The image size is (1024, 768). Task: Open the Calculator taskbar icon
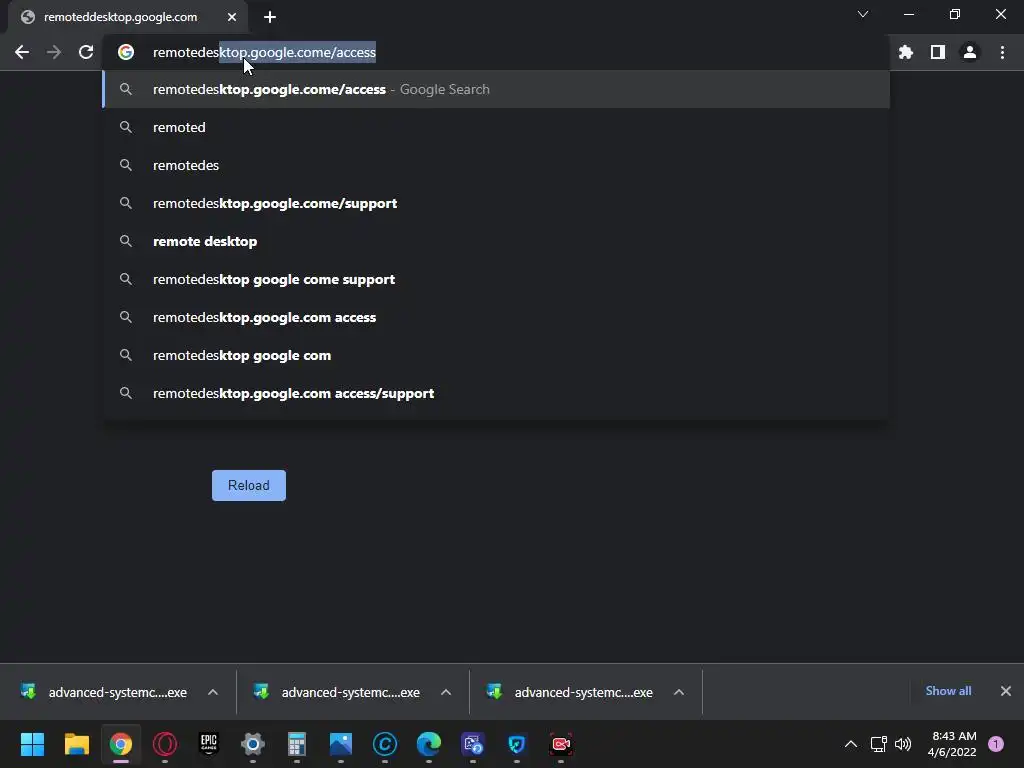296,744
